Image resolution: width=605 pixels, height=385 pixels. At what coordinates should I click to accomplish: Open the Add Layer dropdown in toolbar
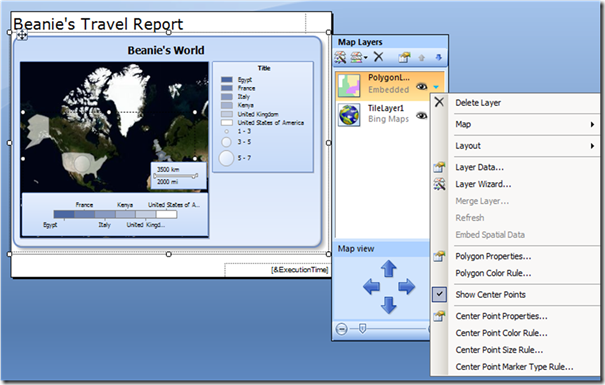359,57
